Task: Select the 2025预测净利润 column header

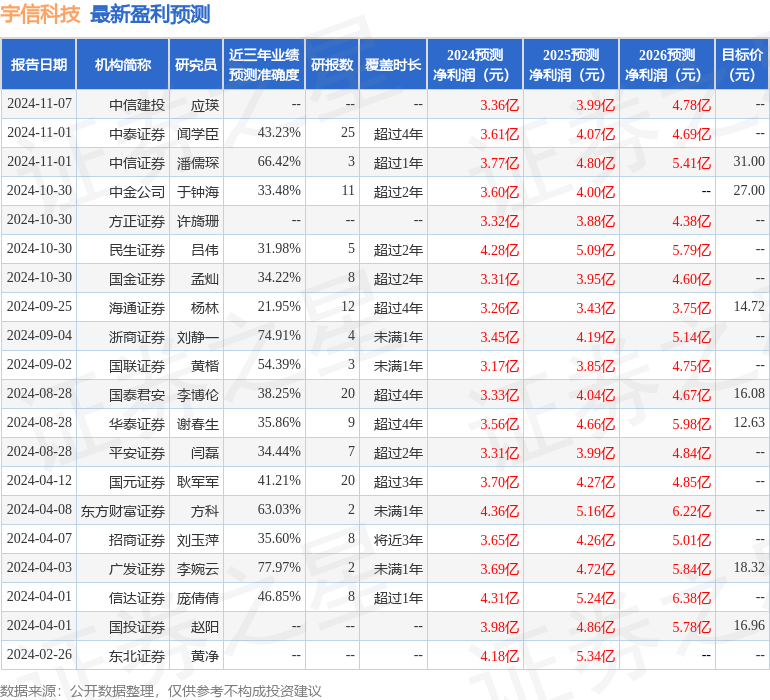Action: pyautogui.click(x=571, y=64)
